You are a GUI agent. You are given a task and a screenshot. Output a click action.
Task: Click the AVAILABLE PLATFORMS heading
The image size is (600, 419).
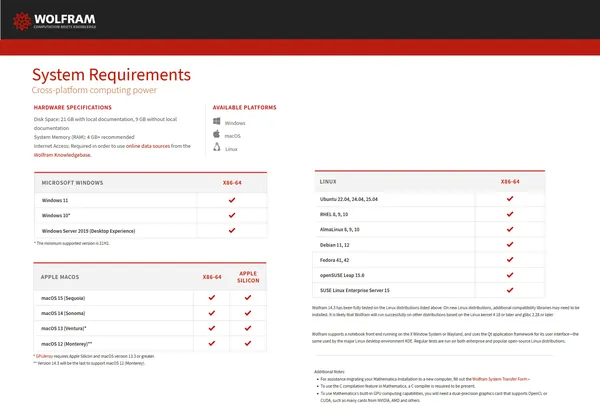[245, 108]
